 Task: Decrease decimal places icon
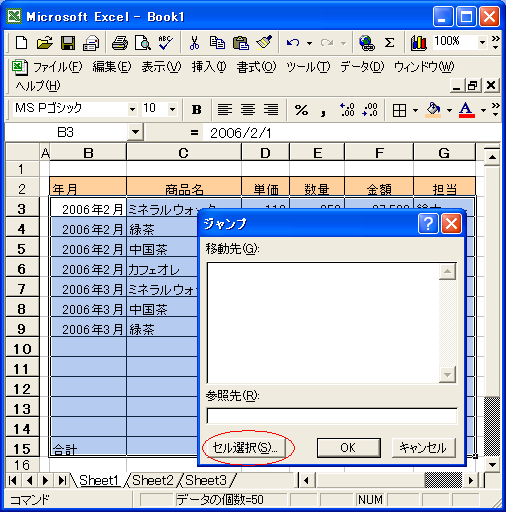point(370,110)
